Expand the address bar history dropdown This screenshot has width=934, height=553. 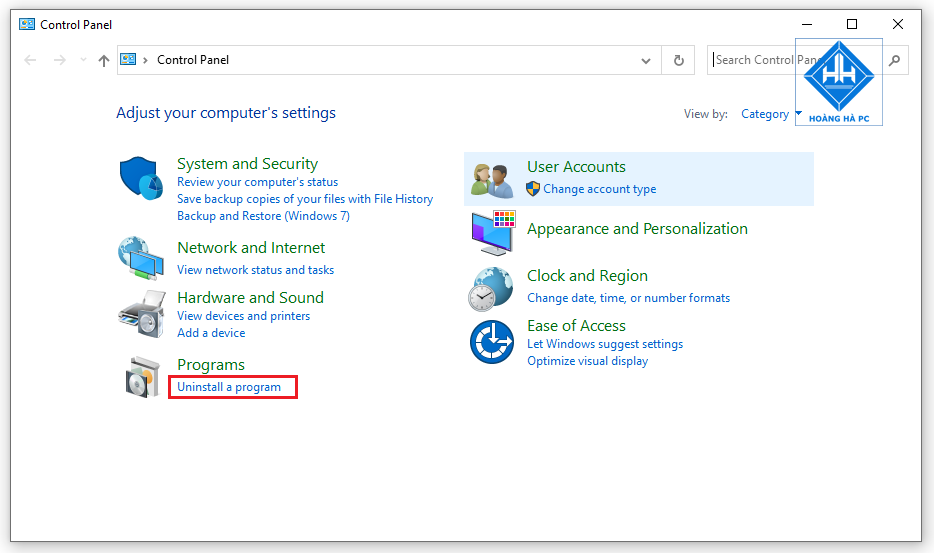tap(646, 60)
